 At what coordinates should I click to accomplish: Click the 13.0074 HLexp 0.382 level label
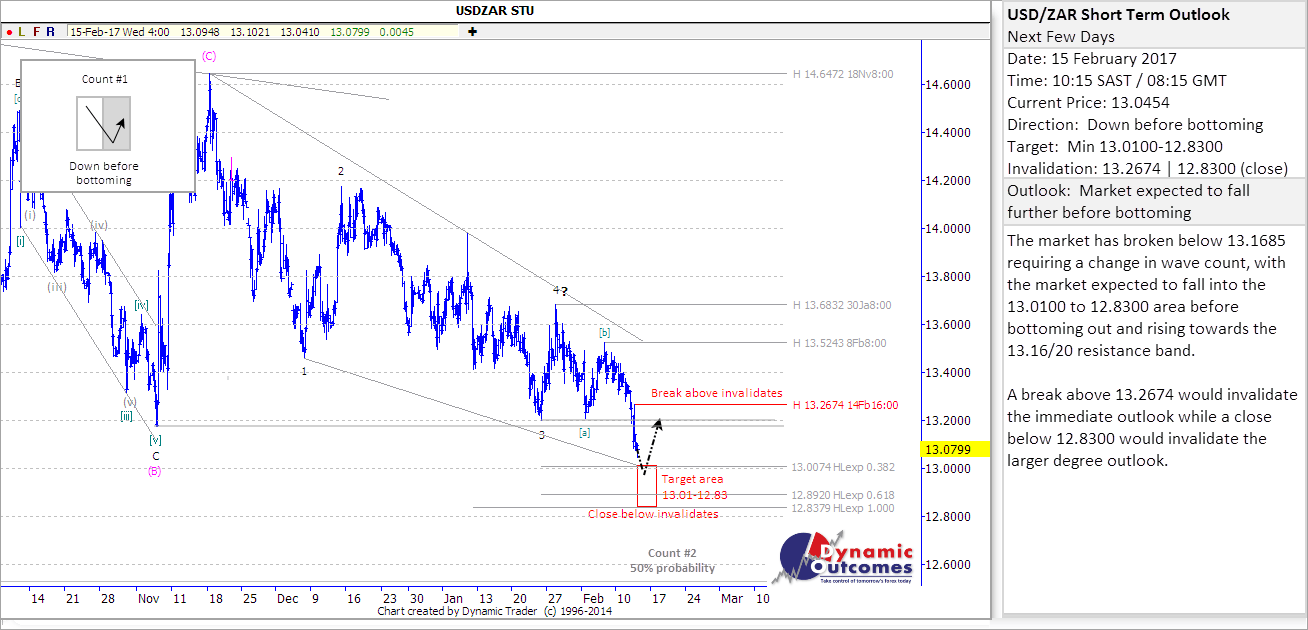[842, 468]
